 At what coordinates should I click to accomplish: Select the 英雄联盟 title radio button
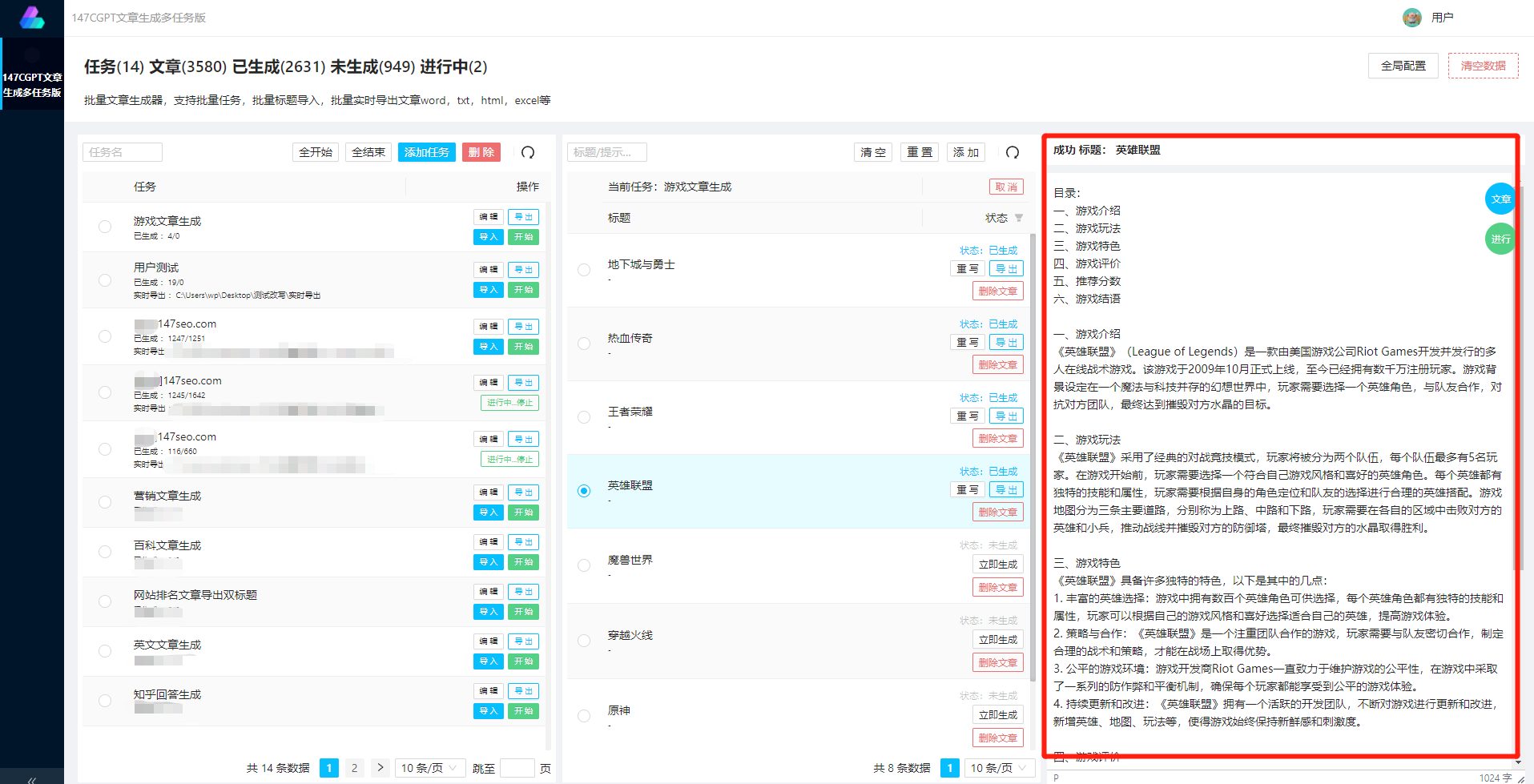pyautogui.click(x=584, y=491)
